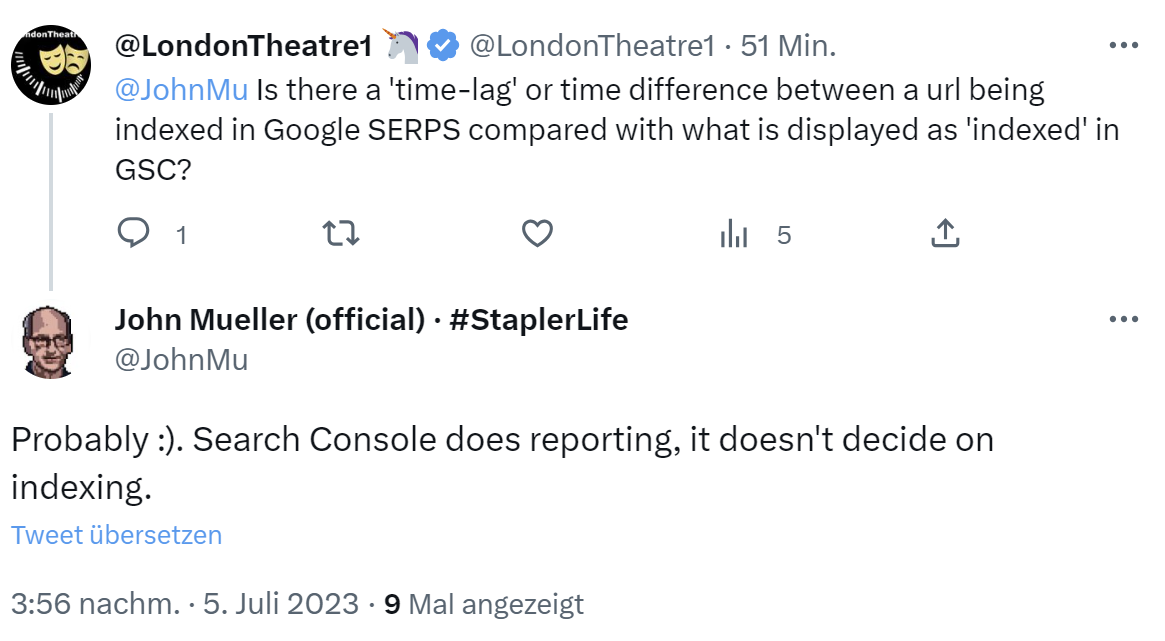This screenshot has height=641, width=1165.
Task: Click the timestamp showing 51 Min.
Action: pyautogui.click(x=792, y=44)
